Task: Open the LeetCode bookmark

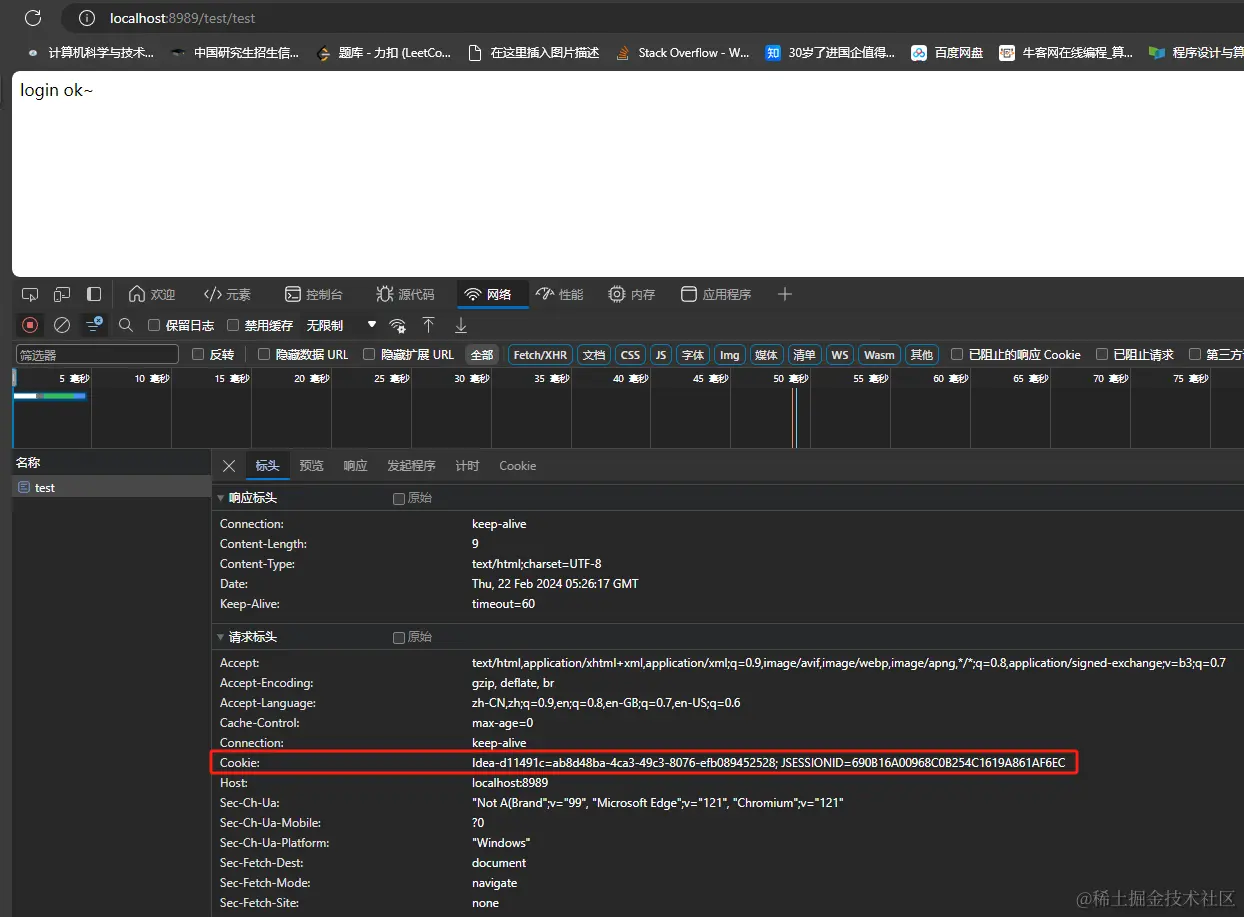Action: coord(383,53)
